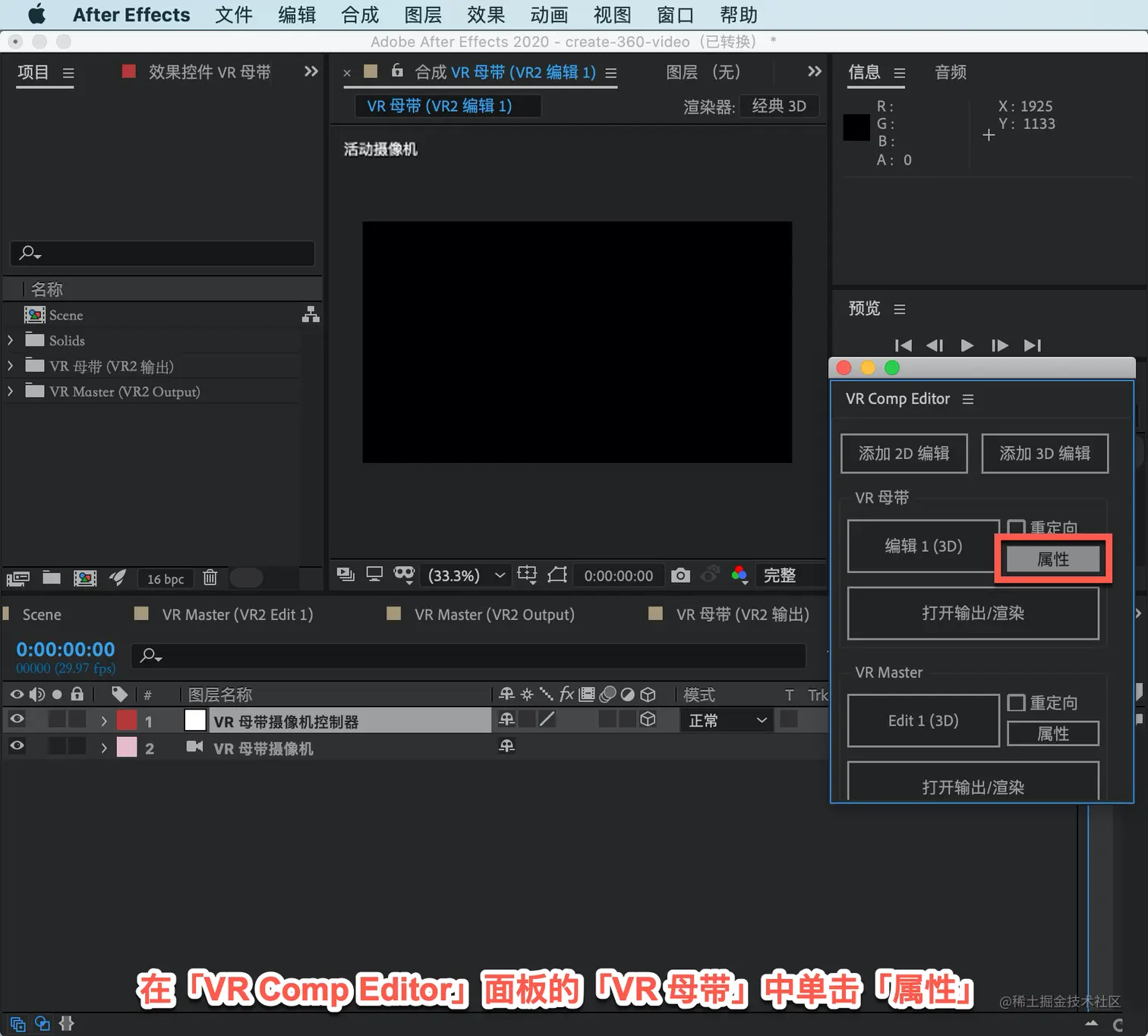Click layer 1 red label color swatch

(x=127, y=720)
